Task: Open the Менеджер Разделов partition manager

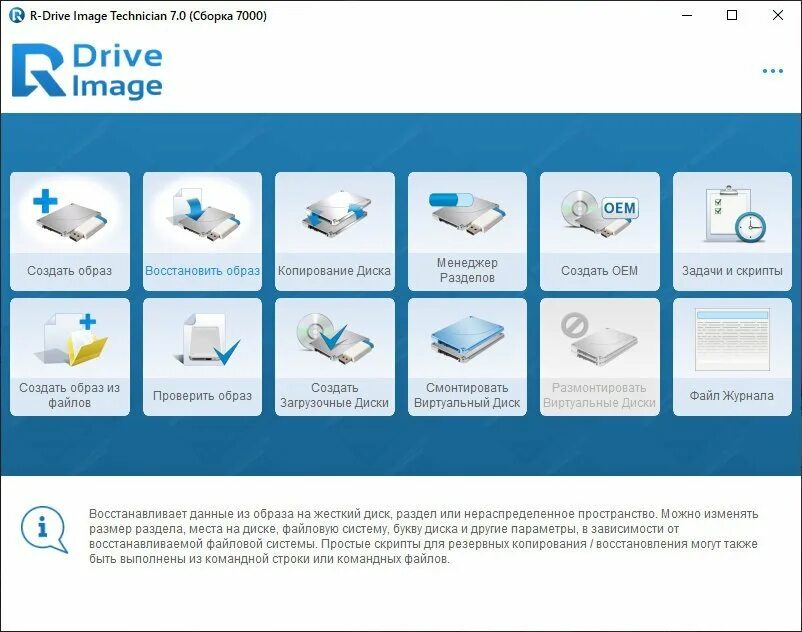Action: click(x=469, y=228)
